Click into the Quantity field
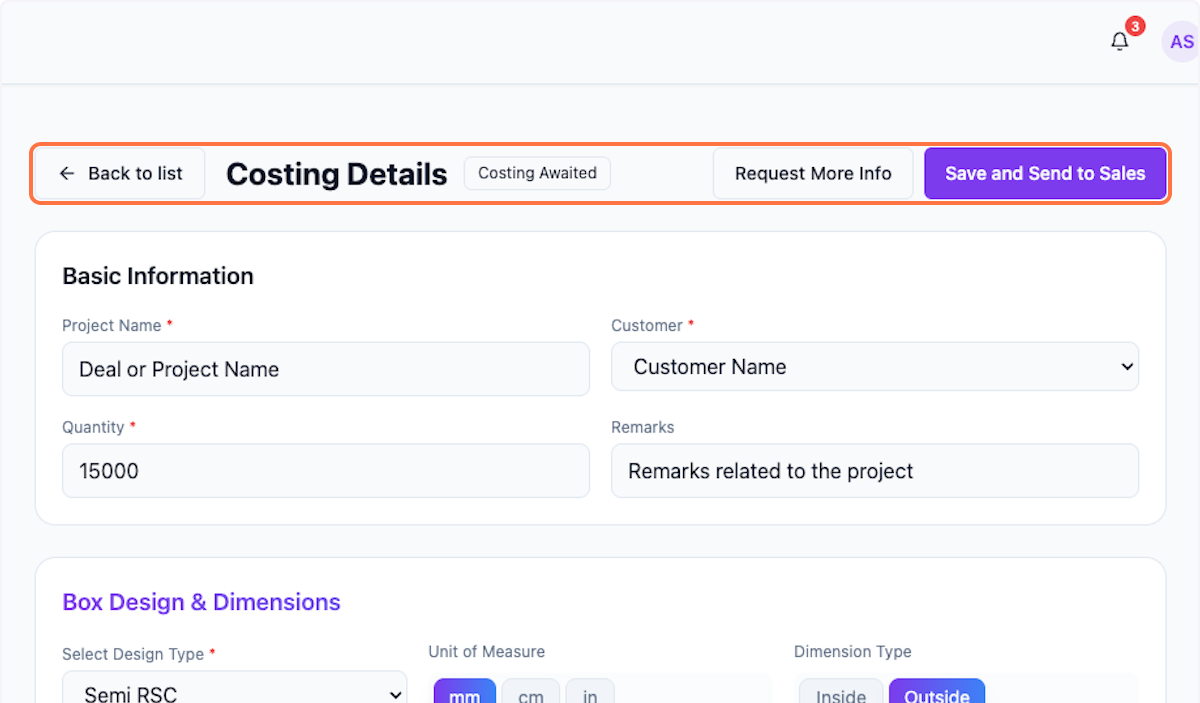Image resolution: width=1200 pixels, height=703 pixels. [325, 471]
